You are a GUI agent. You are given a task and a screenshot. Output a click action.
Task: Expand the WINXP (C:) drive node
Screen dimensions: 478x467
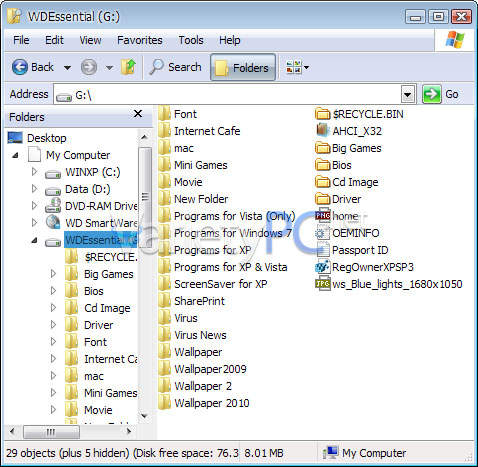(x=34, y=172)
